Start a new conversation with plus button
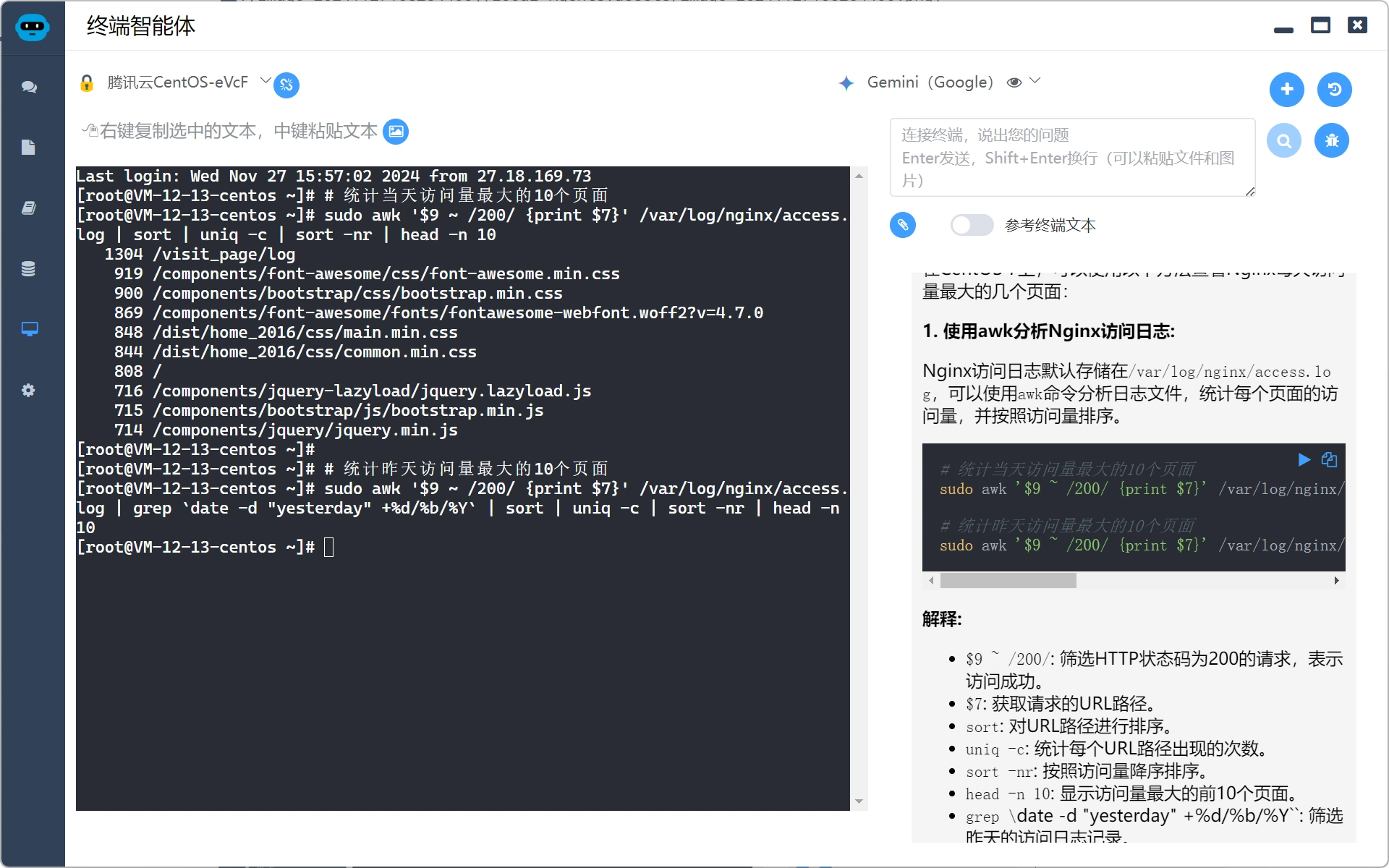The height and width of the screenshot is (868, 1389). [1287, 89]
